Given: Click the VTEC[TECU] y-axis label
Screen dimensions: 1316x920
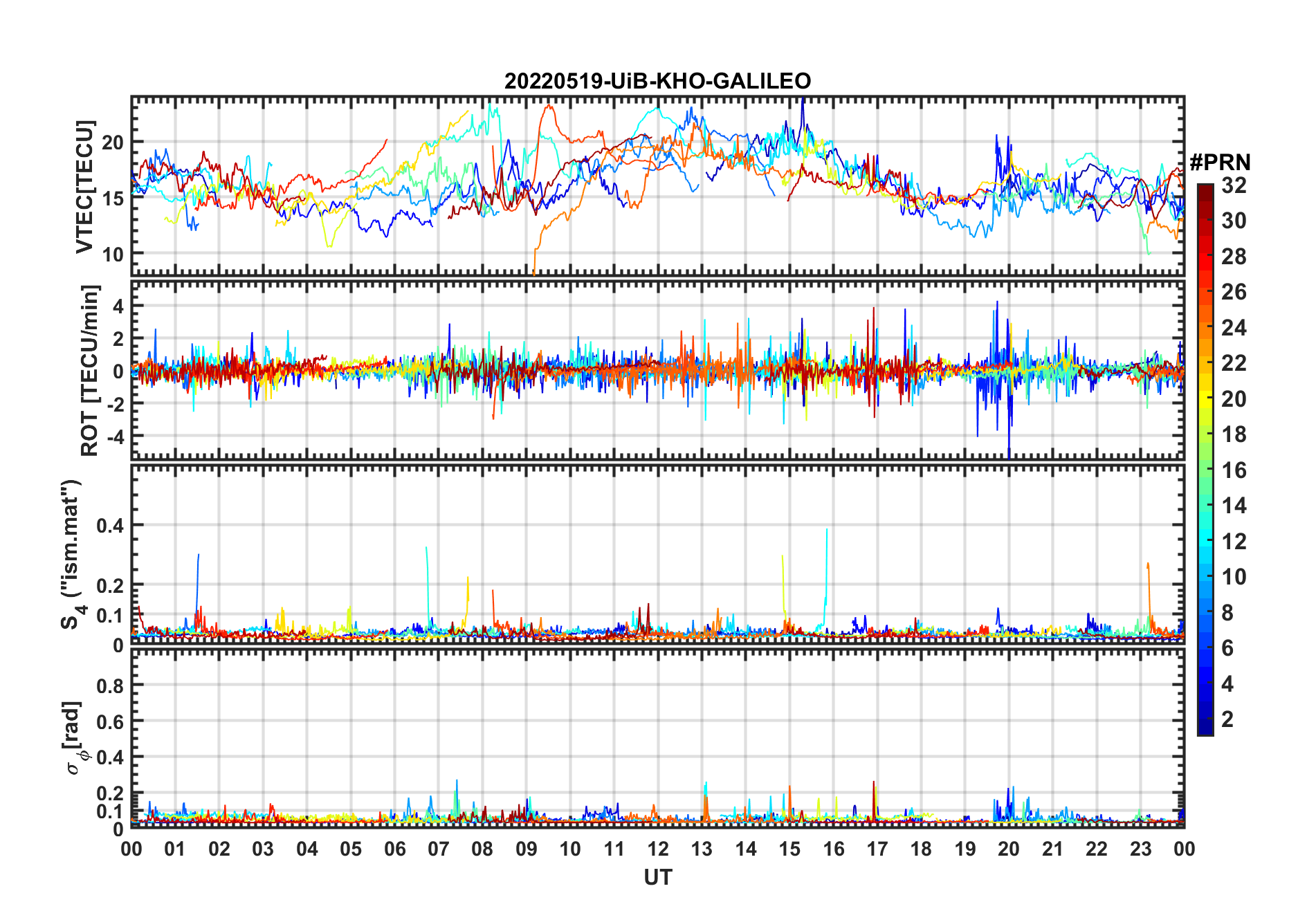Looking at the screenshot, I should (84, 187).
